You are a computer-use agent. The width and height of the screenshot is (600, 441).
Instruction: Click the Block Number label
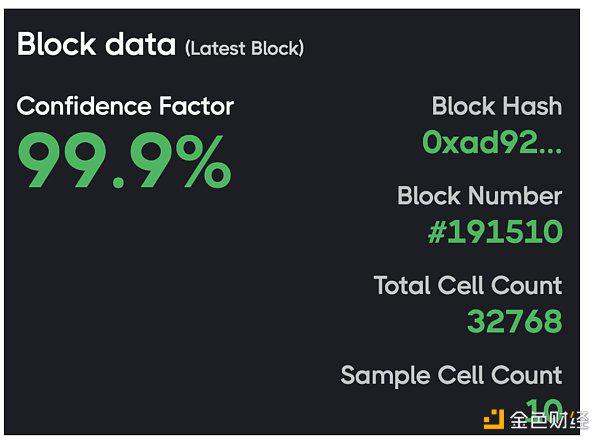point(479,196)
